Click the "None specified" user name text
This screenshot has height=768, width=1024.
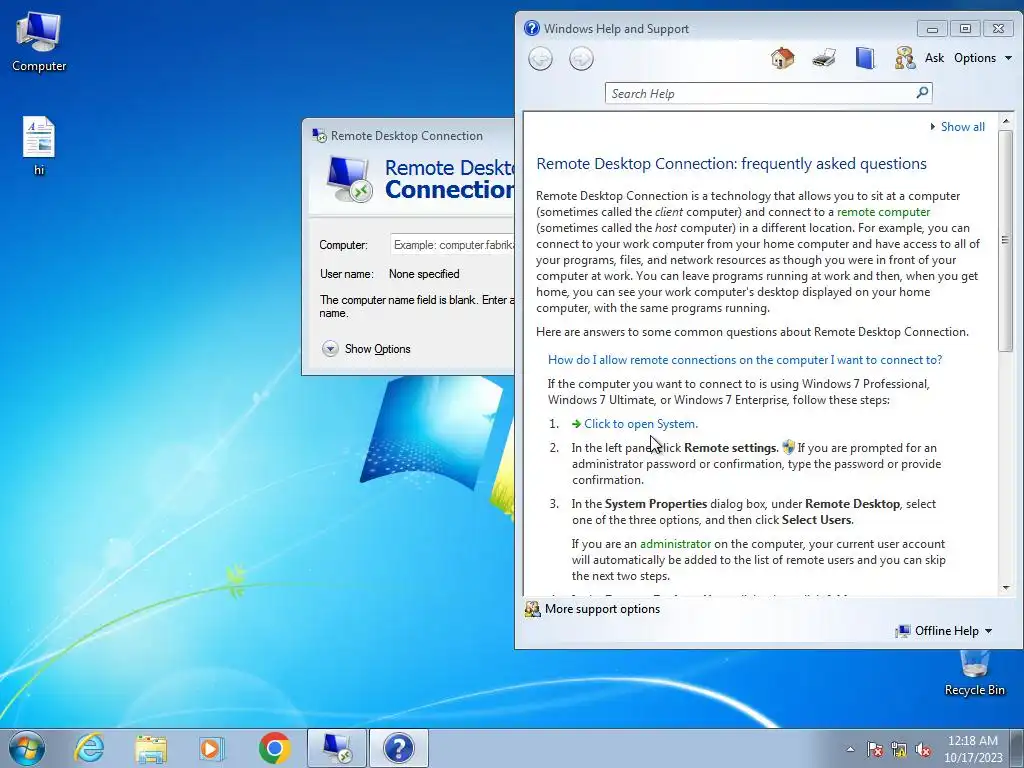(x=424, y=274)
